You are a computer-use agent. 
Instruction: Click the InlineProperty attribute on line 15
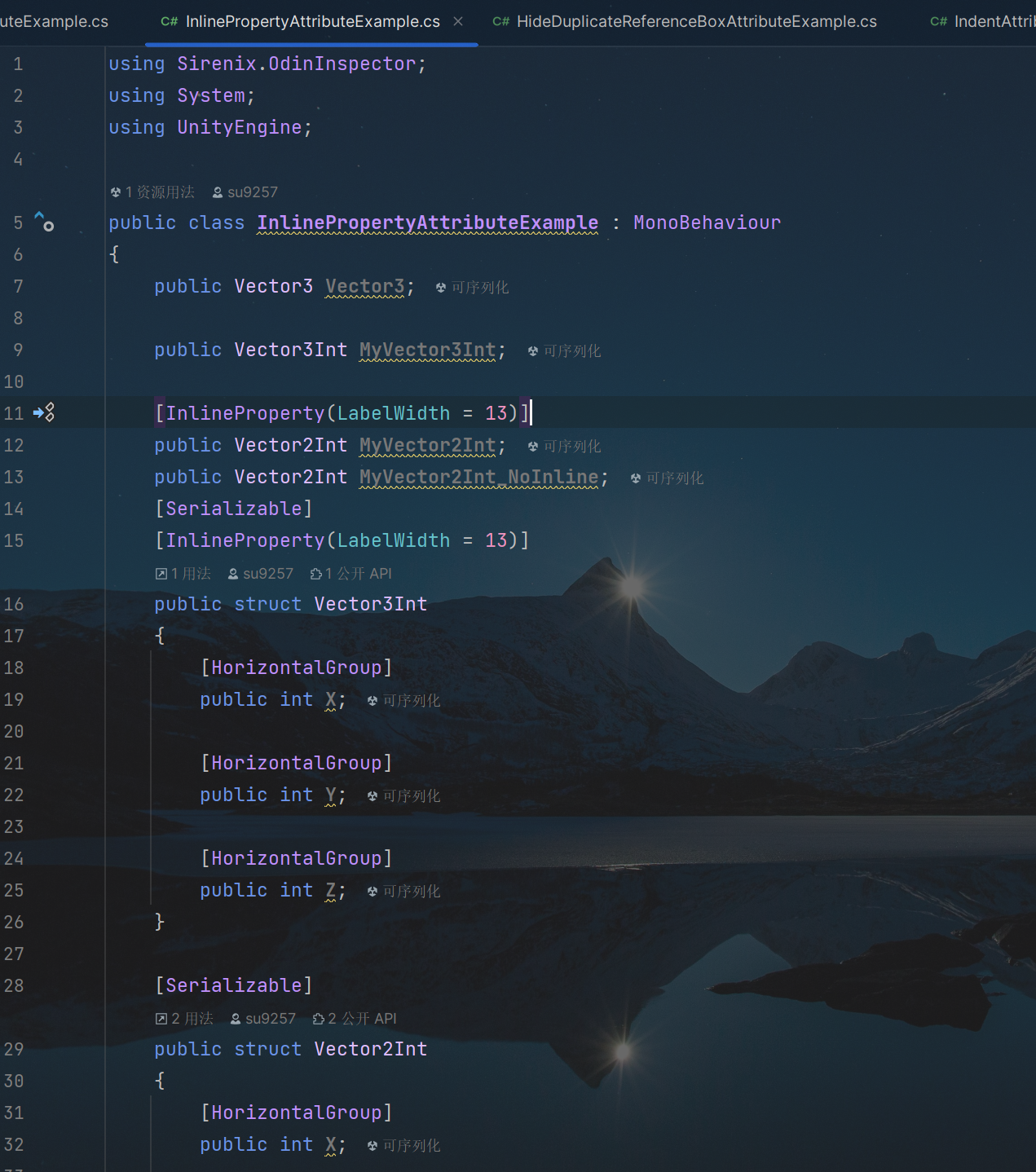pos(245,540)
